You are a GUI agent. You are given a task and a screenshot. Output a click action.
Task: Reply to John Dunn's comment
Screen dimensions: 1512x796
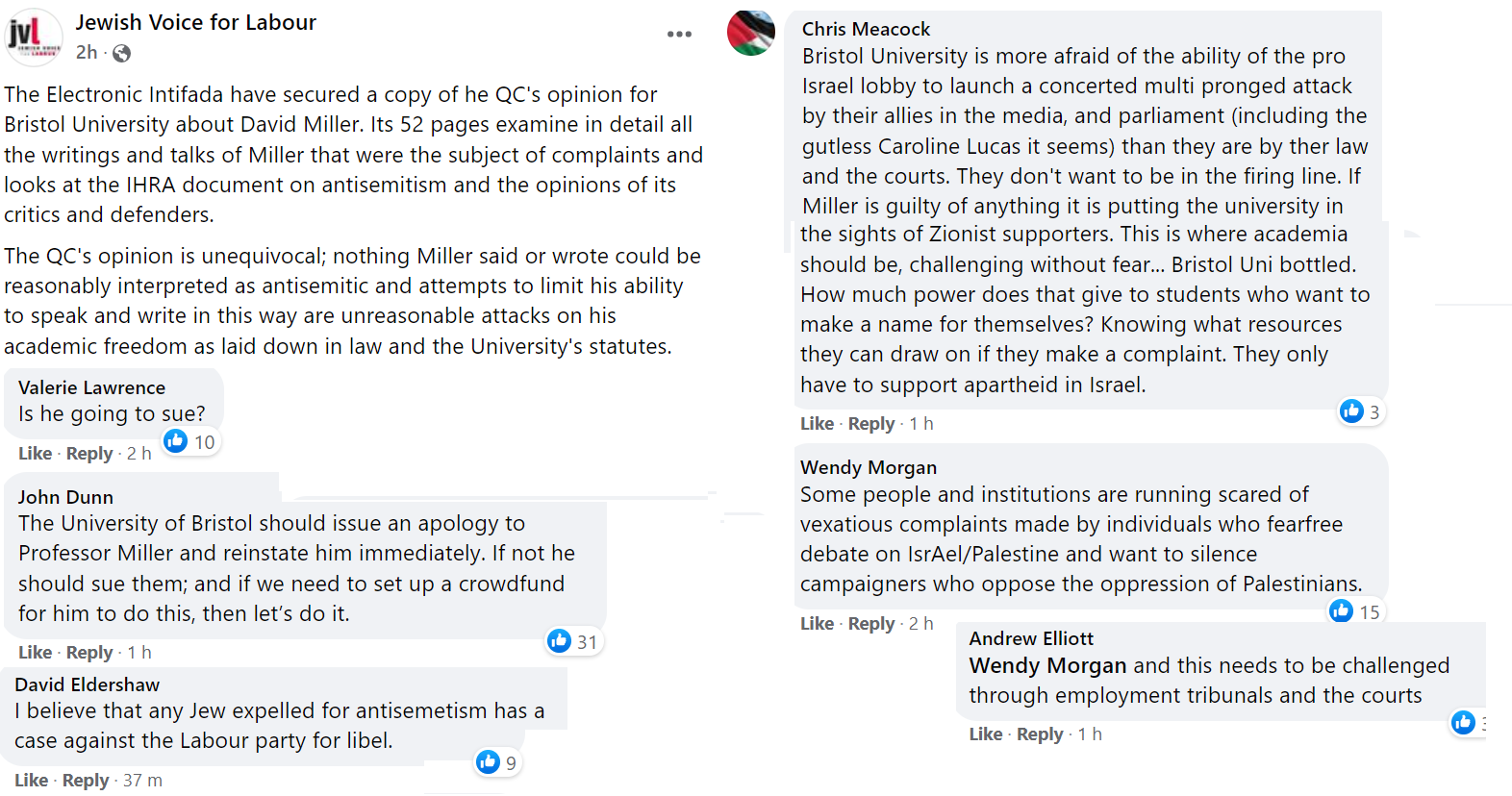(x=89, y=653)
